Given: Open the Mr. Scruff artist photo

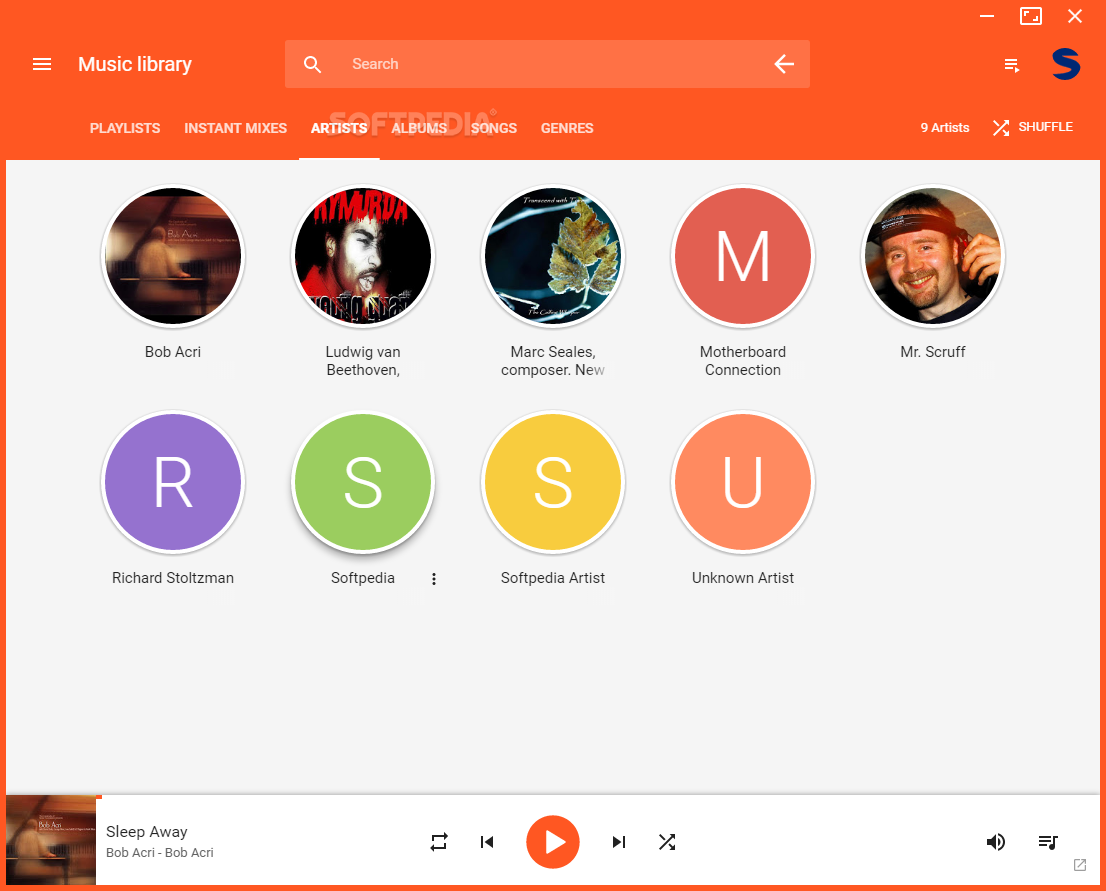Looking at the screenshot, I should click(932, 256).
